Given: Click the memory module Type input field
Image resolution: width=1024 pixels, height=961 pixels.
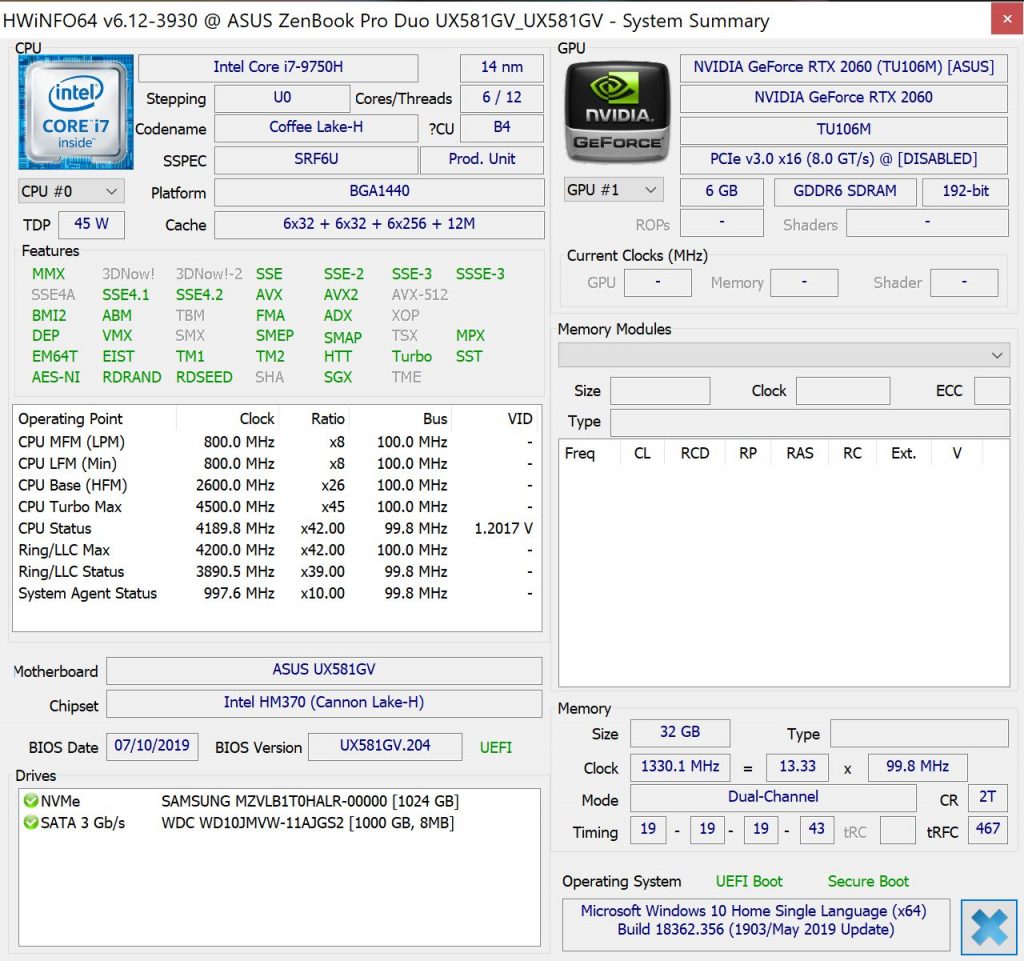Looking at the screenshot, I should coord(810,422).
